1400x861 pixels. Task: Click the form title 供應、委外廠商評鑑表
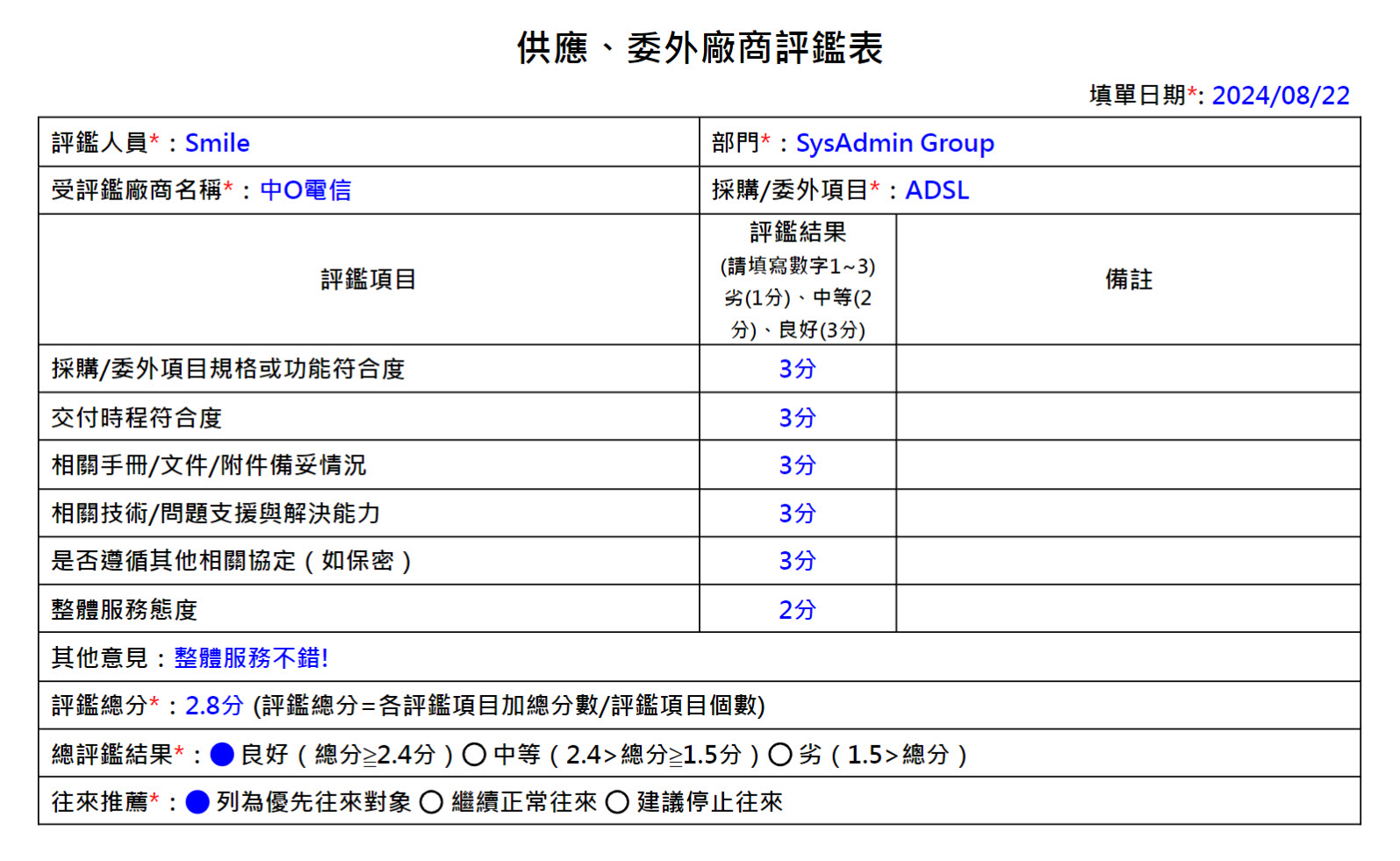pyautogui.click(x=700, y=47)
